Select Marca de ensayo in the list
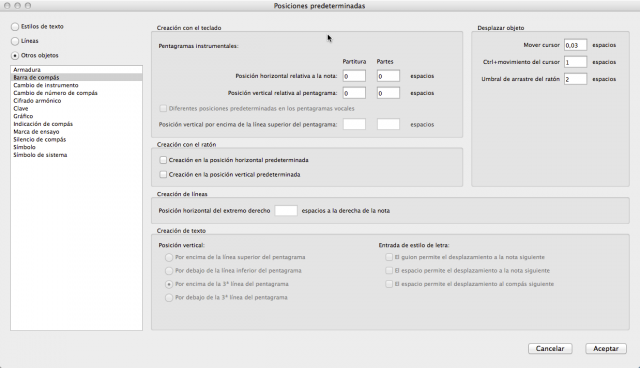 pyautogui.click(x=76, y=132)
